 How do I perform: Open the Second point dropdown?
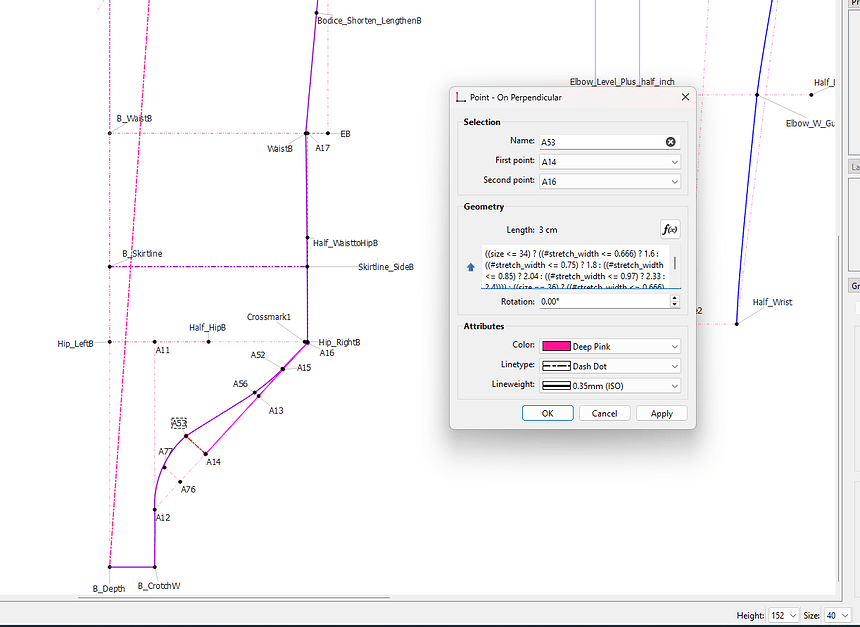[x=610, y=182]
